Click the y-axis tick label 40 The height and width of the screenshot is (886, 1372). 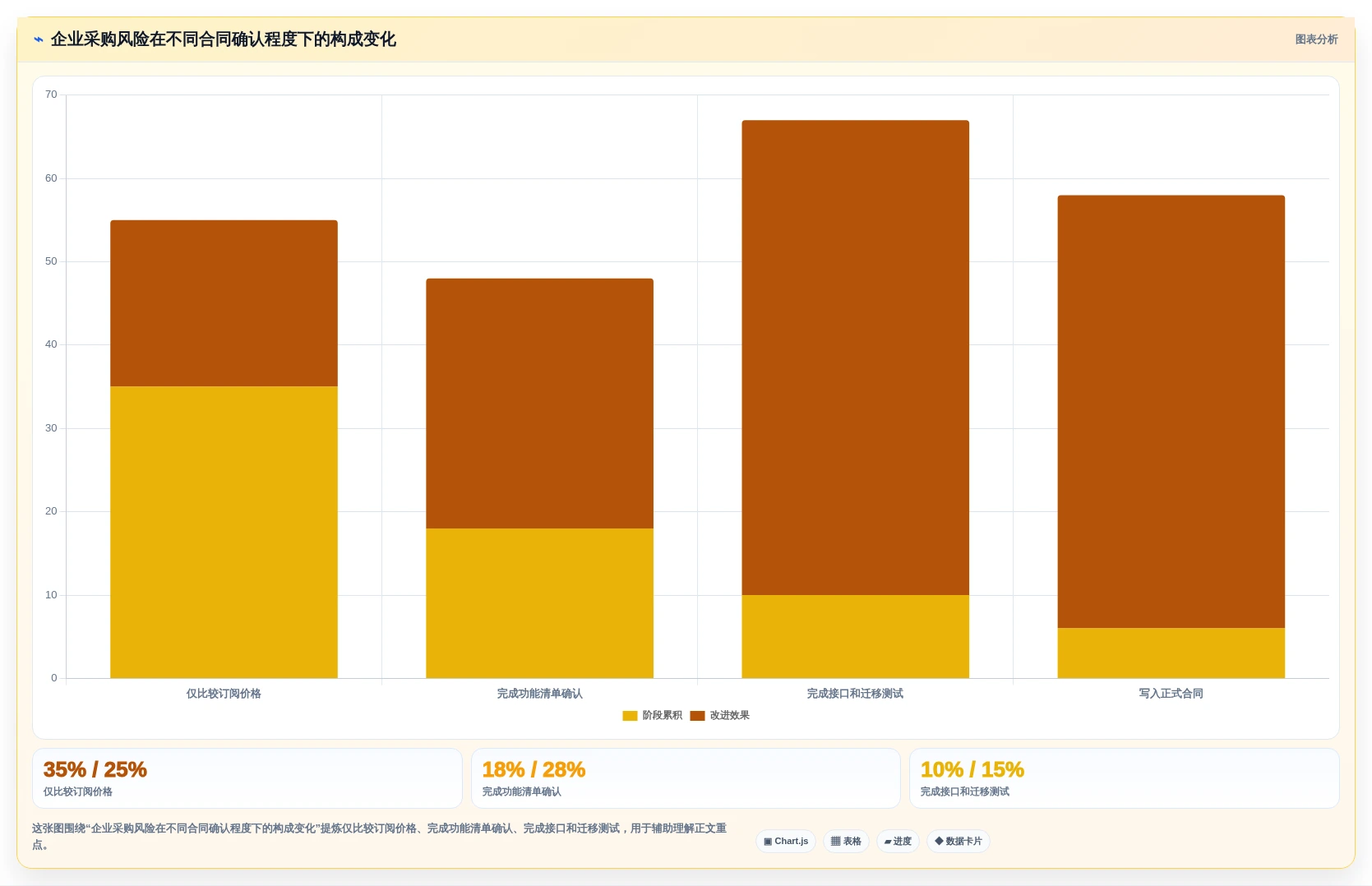(51, 344)
